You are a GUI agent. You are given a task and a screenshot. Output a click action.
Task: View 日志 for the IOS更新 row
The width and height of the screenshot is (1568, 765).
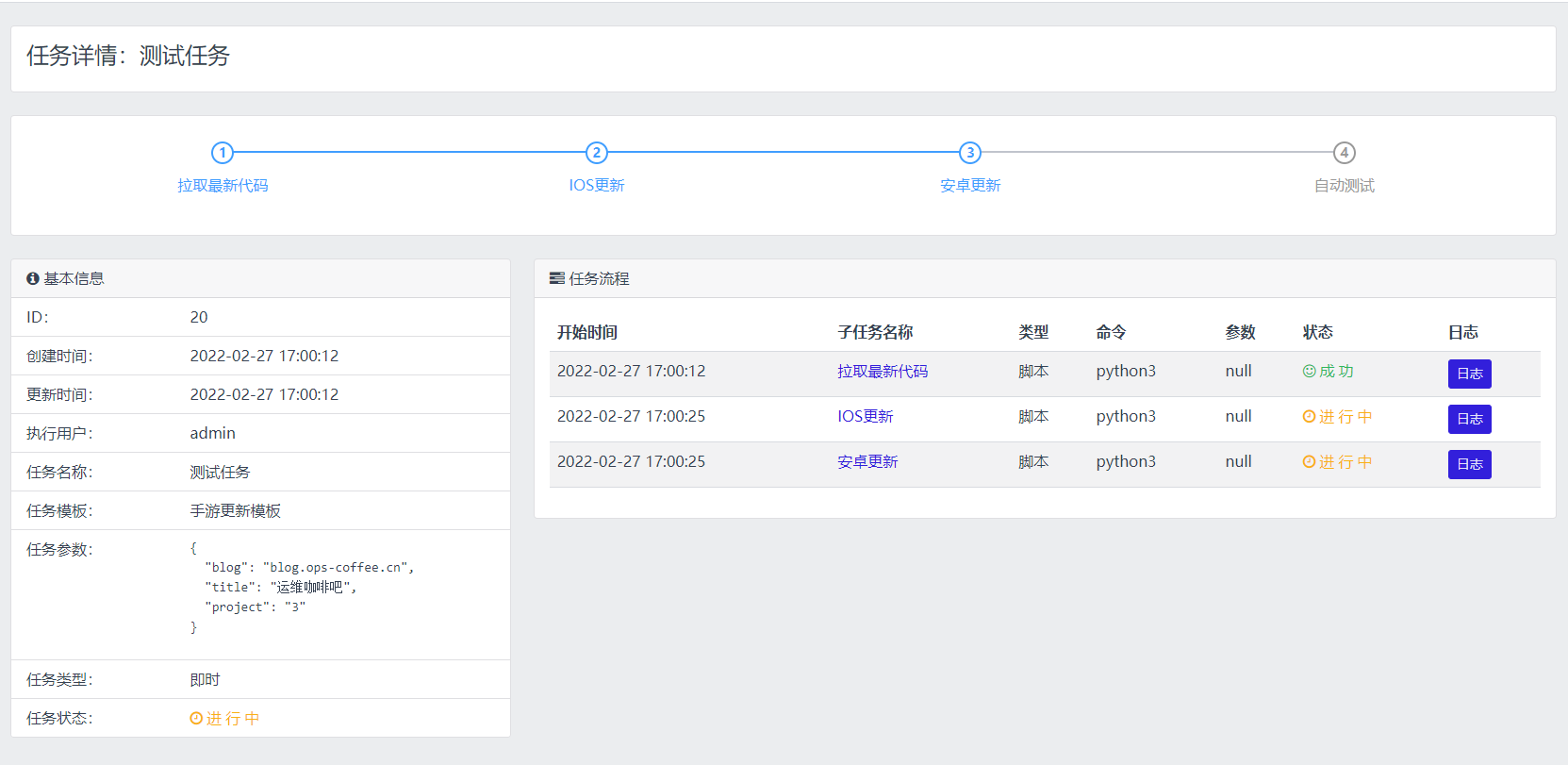[x=1469, y=420]
